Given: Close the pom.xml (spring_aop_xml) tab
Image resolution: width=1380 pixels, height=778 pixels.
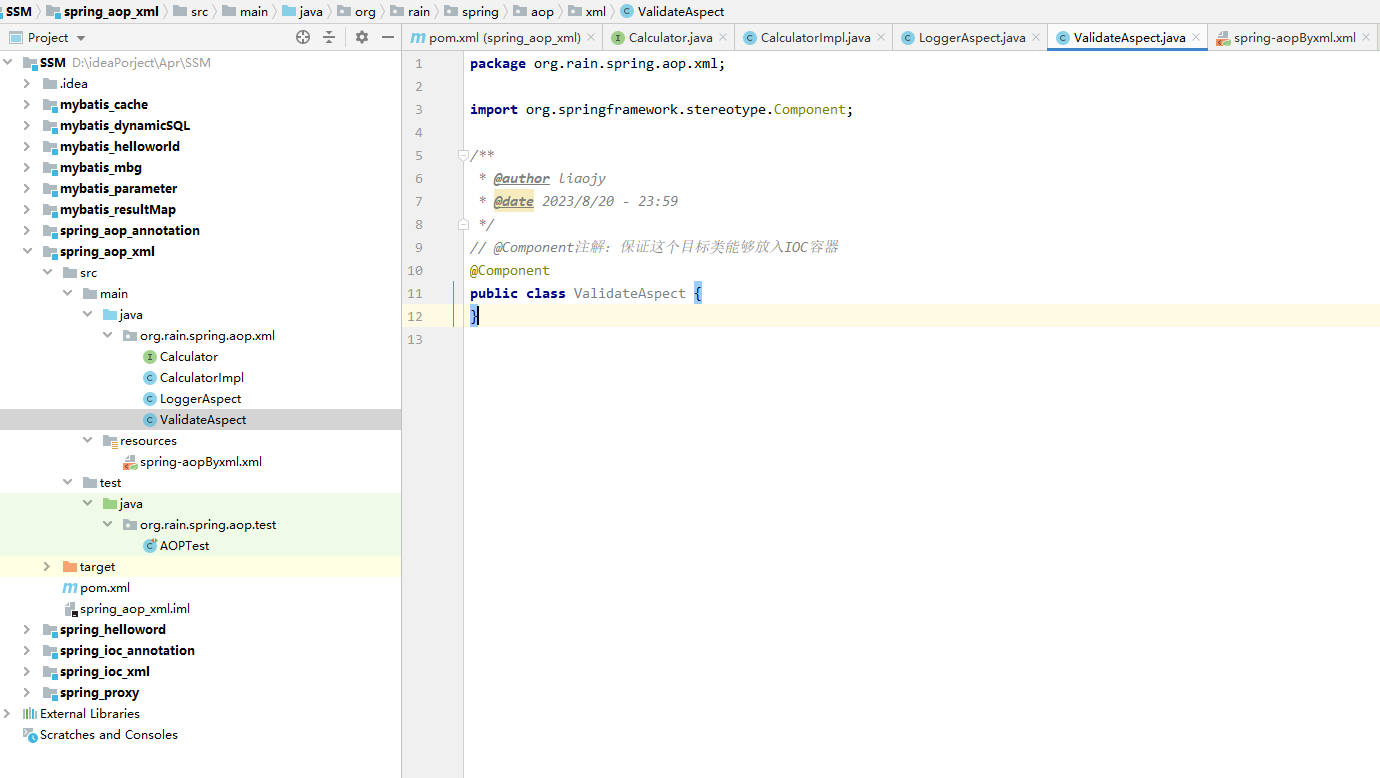Looking at the screenshot, I should coord(591,37).
